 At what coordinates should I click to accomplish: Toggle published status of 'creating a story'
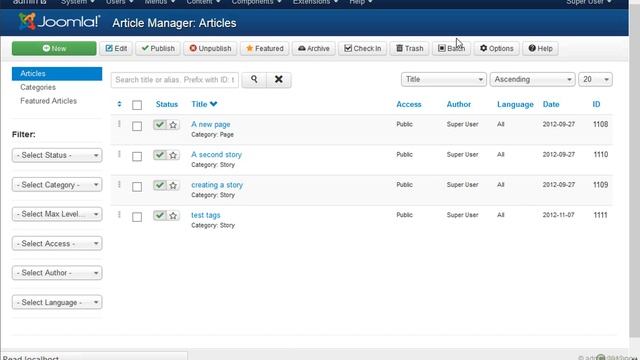pyautogui.click(x=160, y=185)
